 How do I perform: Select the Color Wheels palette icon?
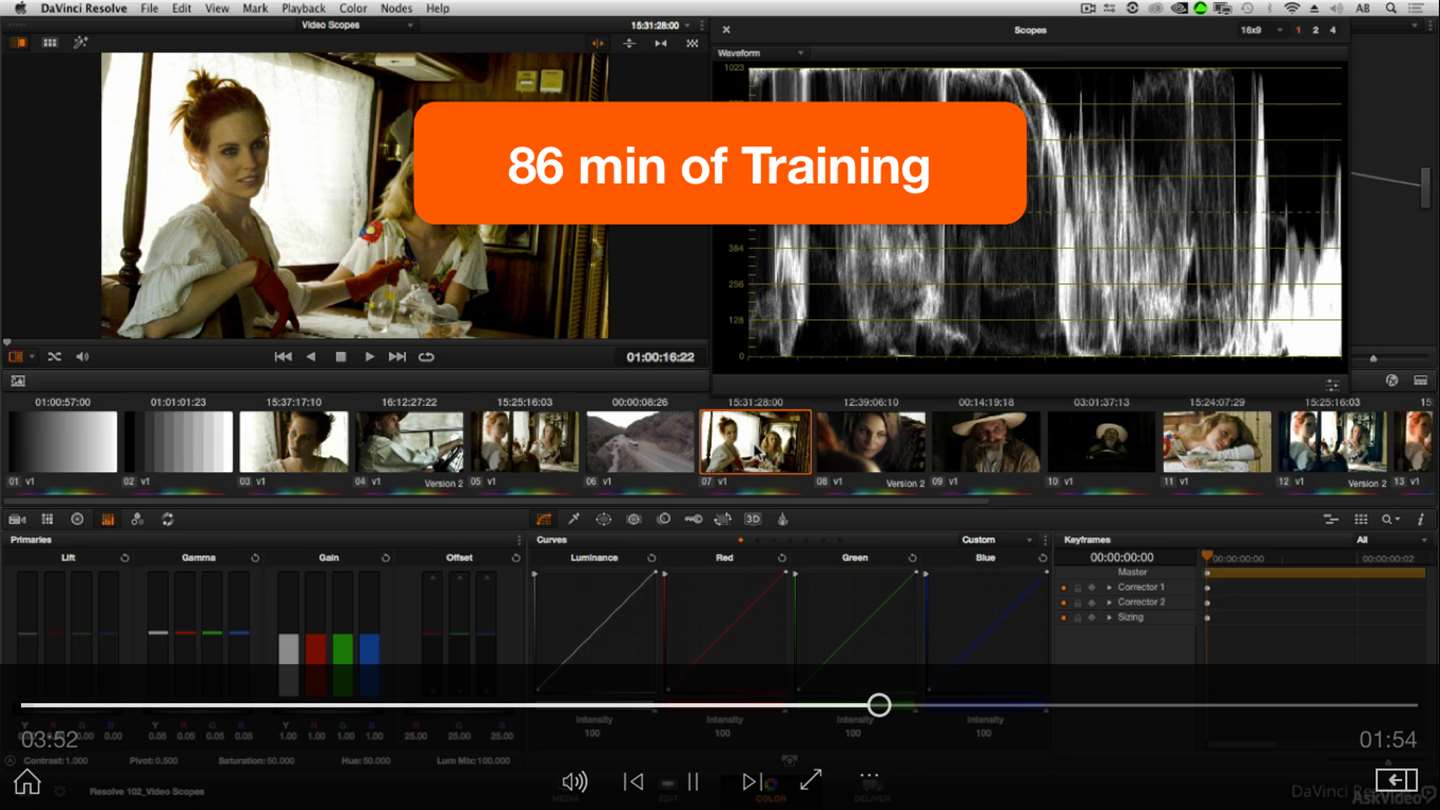pyautogui.click(x=77, y=519)
